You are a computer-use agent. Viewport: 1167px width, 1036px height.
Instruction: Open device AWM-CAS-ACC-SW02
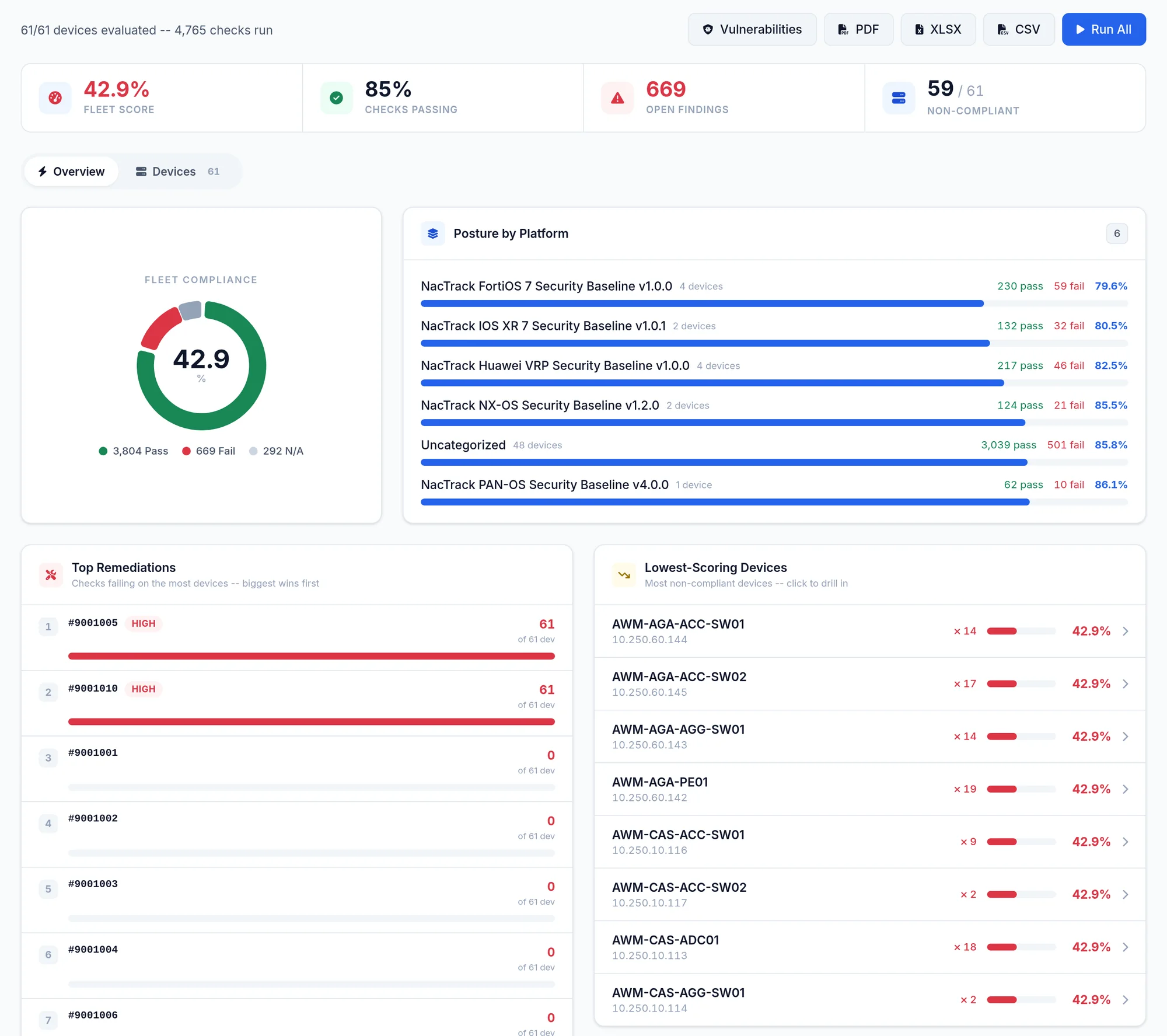pos(870,894)
